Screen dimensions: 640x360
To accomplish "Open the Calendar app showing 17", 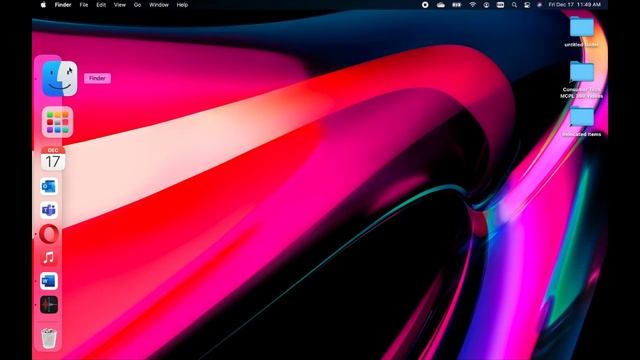I will [x=53, y=159].
